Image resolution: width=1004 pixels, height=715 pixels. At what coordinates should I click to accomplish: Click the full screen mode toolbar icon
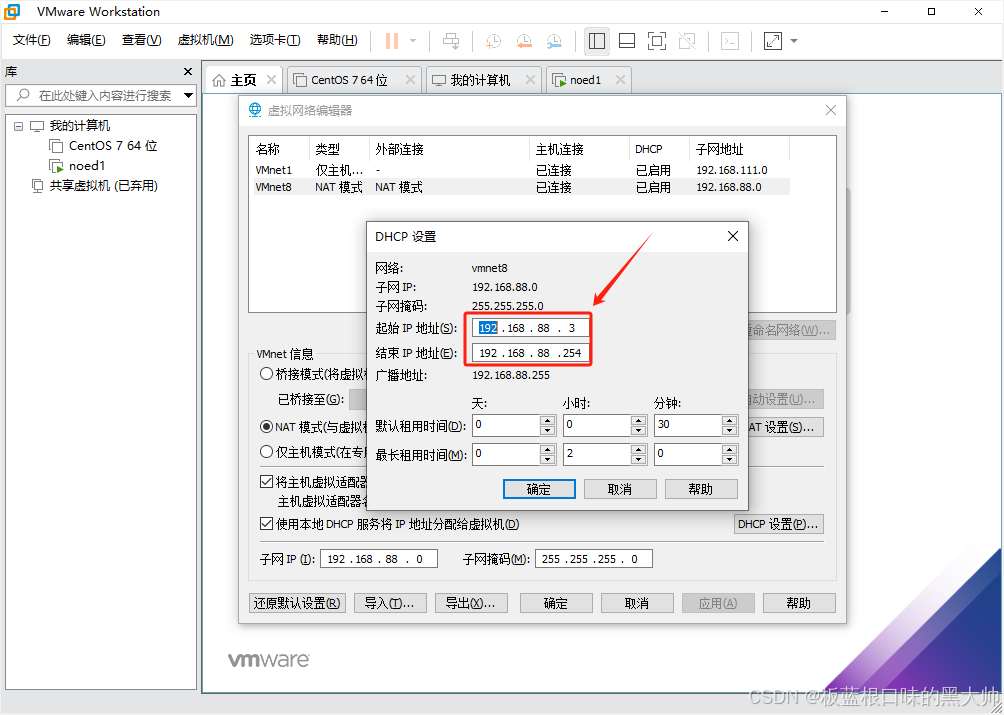click(x=657, y=41)
